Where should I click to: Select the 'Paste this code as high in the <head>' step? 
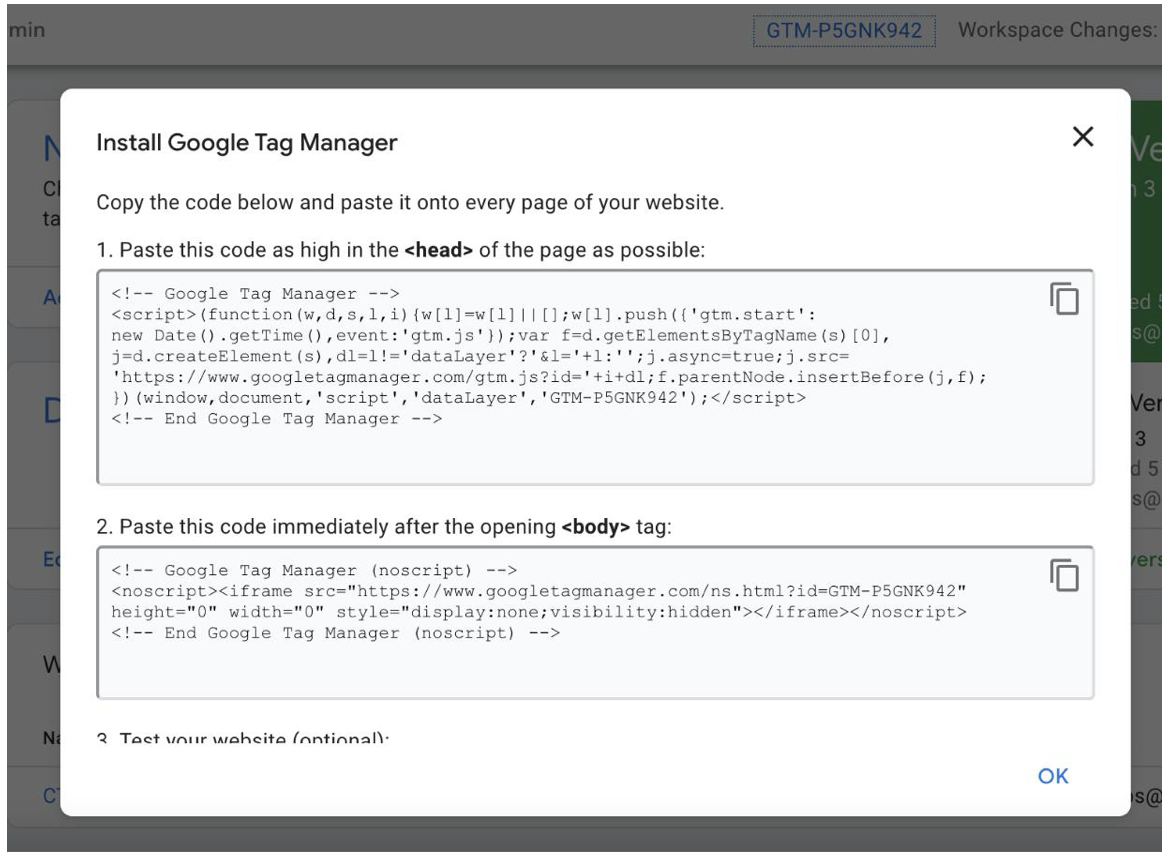[x=401, y=250]
